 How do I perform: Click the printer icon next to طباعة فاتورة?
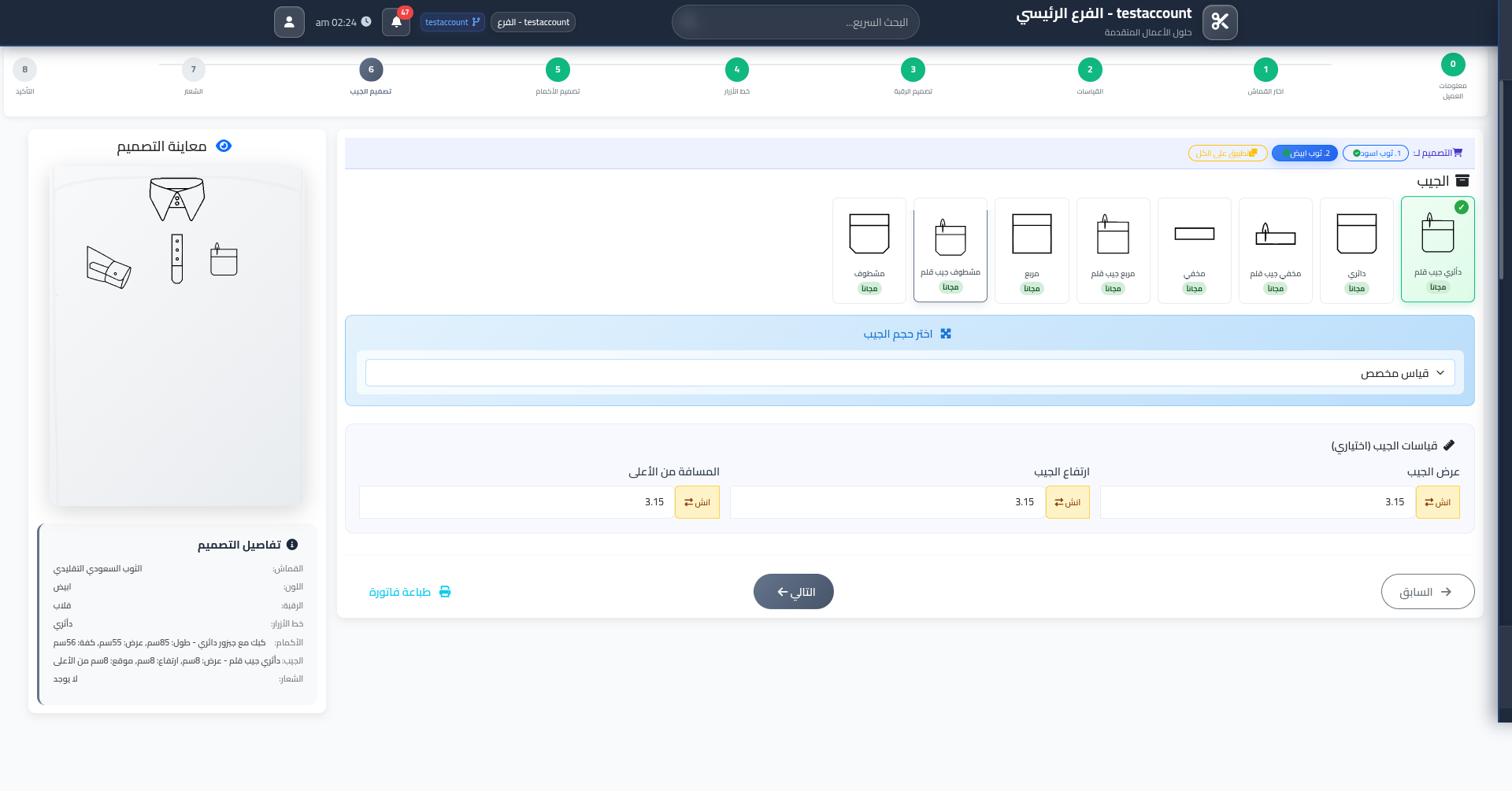(447, 591)
